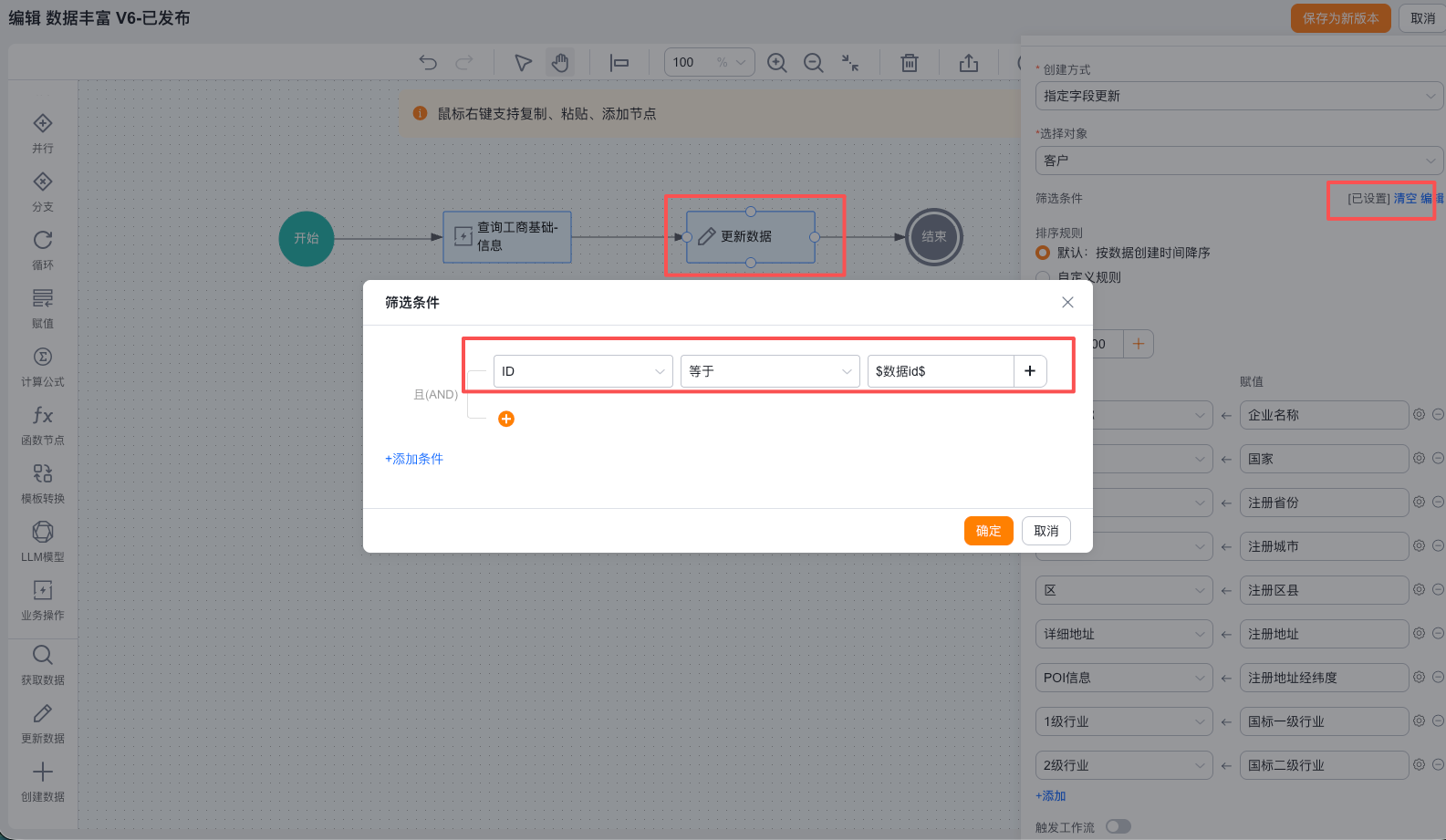Click the zoom in magnifier icon
The image size is (1446, 840).
pyautogui.click(x=776, y=62)
